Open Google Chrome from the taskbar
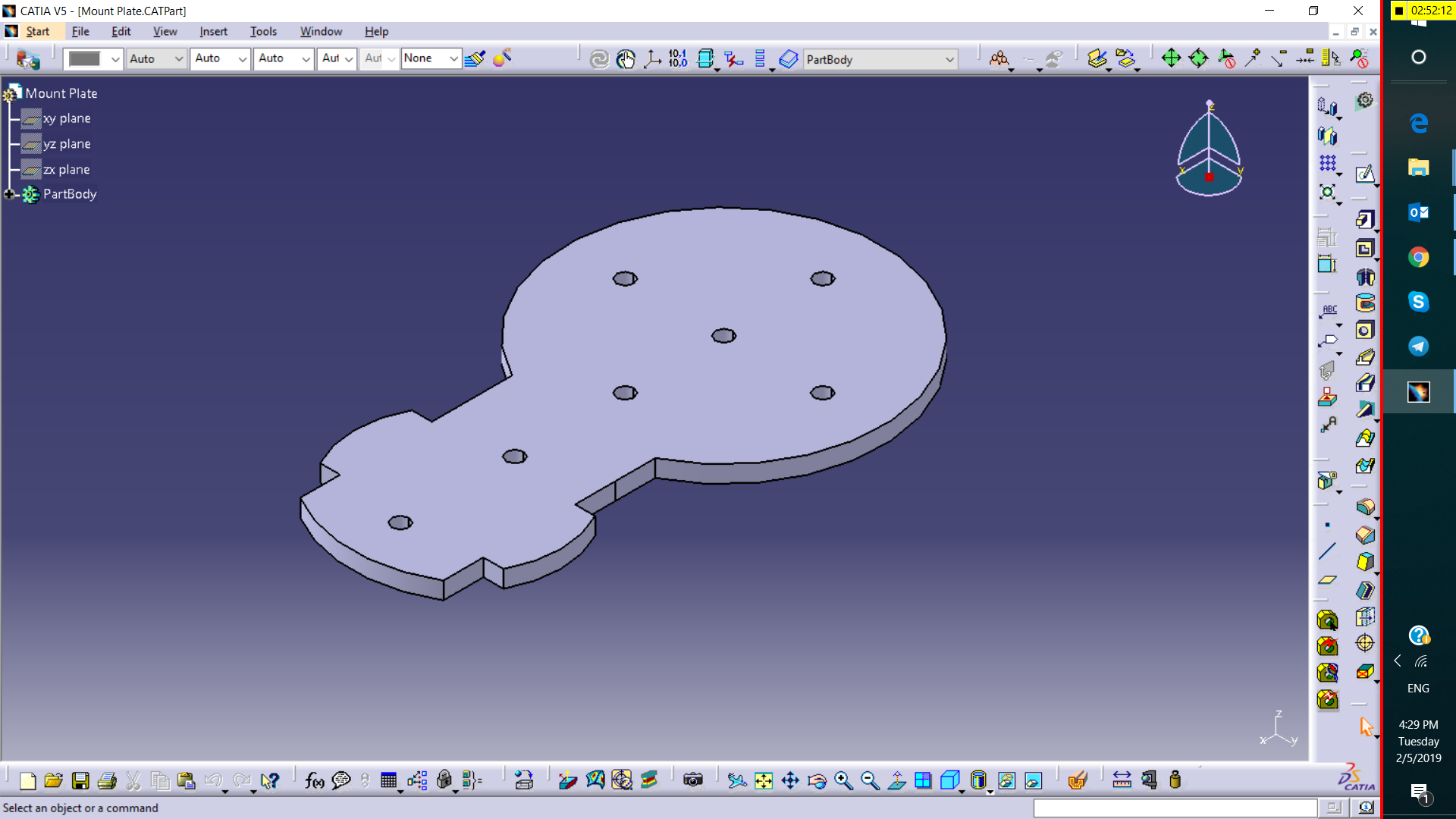Viewport: 1456px width, 819px height. tap(1418, 257)
